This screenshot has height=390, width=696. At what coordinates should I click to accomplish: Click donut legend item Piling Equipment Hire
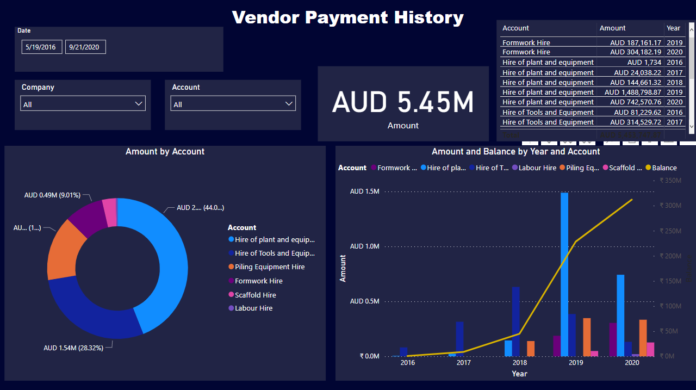pos(266,267)
